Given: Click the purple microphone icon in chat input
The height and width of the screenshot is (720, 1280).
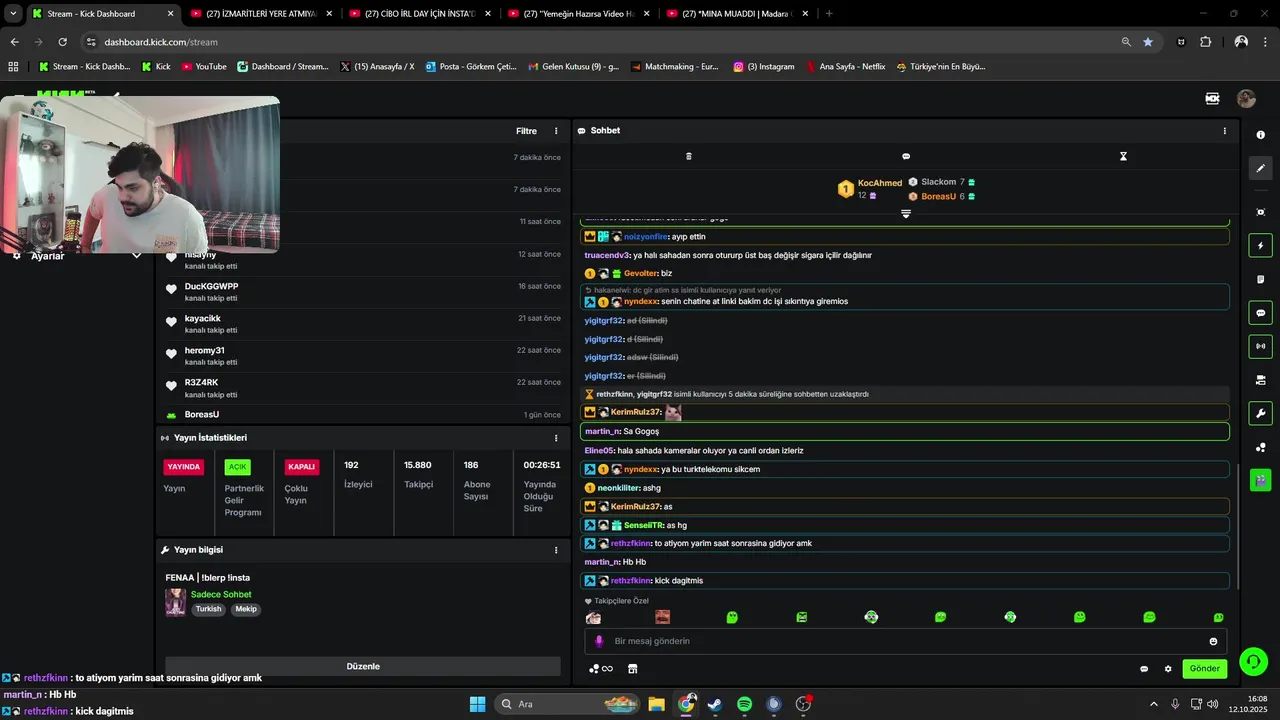Looking at the screenshot, I should tap(599, 641).
